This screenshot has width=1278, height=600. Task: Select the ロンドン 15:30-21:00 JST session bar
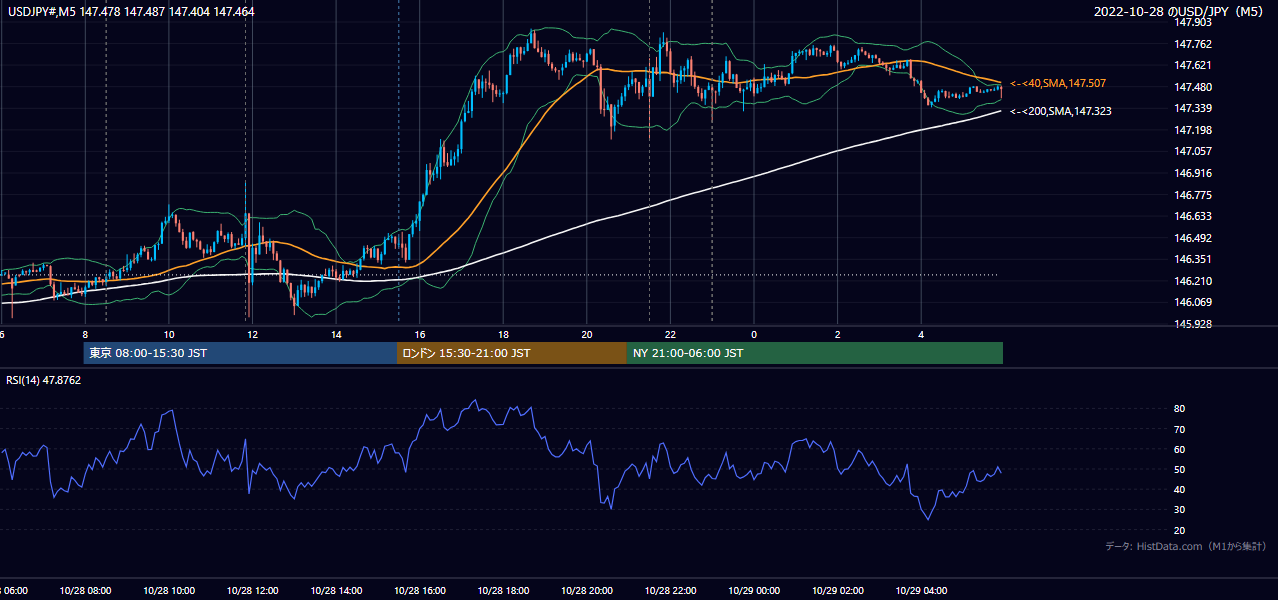(x=512, y=353)
